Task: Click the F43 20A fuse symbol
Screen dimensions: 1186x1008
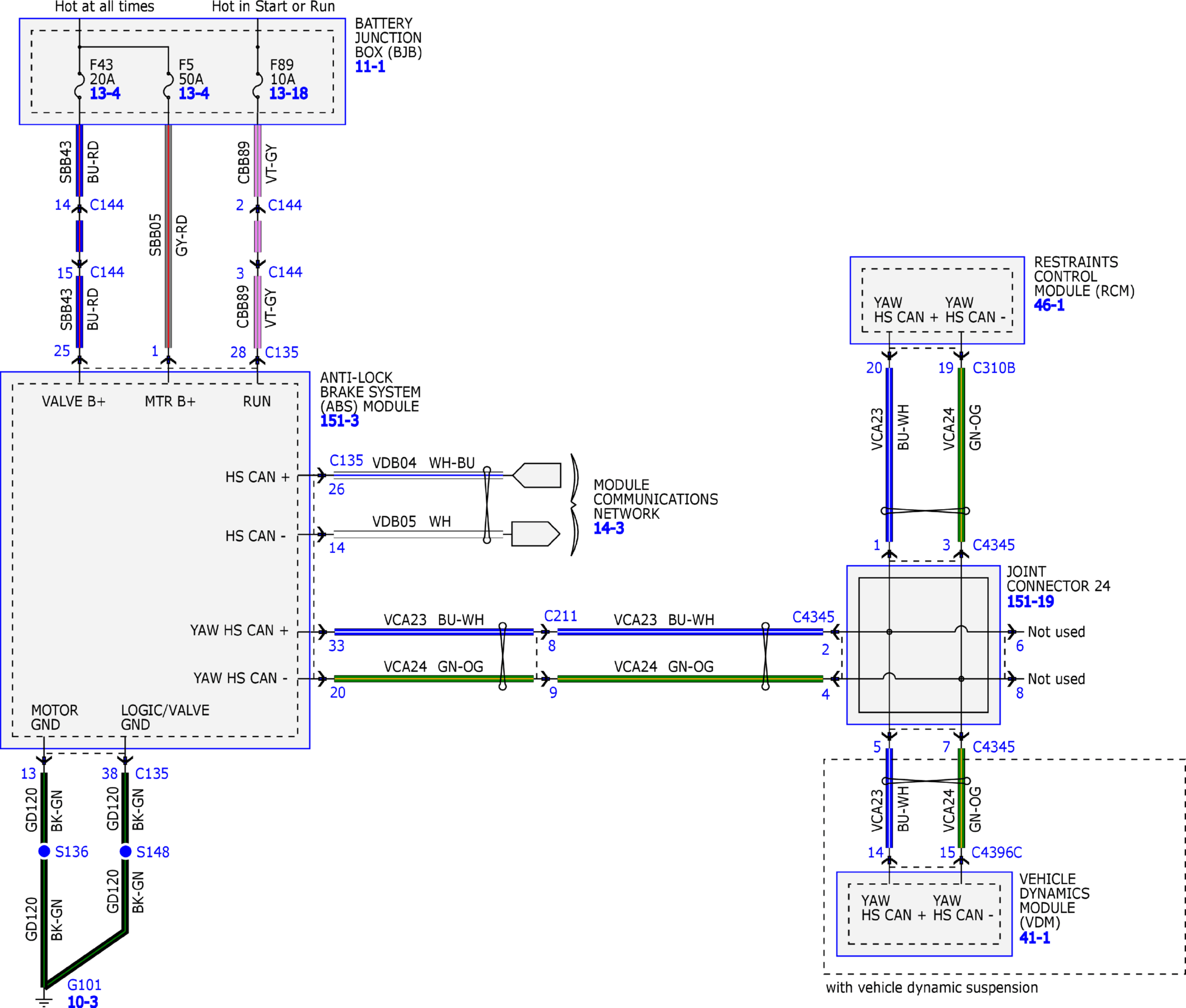Action: point(80,86)
